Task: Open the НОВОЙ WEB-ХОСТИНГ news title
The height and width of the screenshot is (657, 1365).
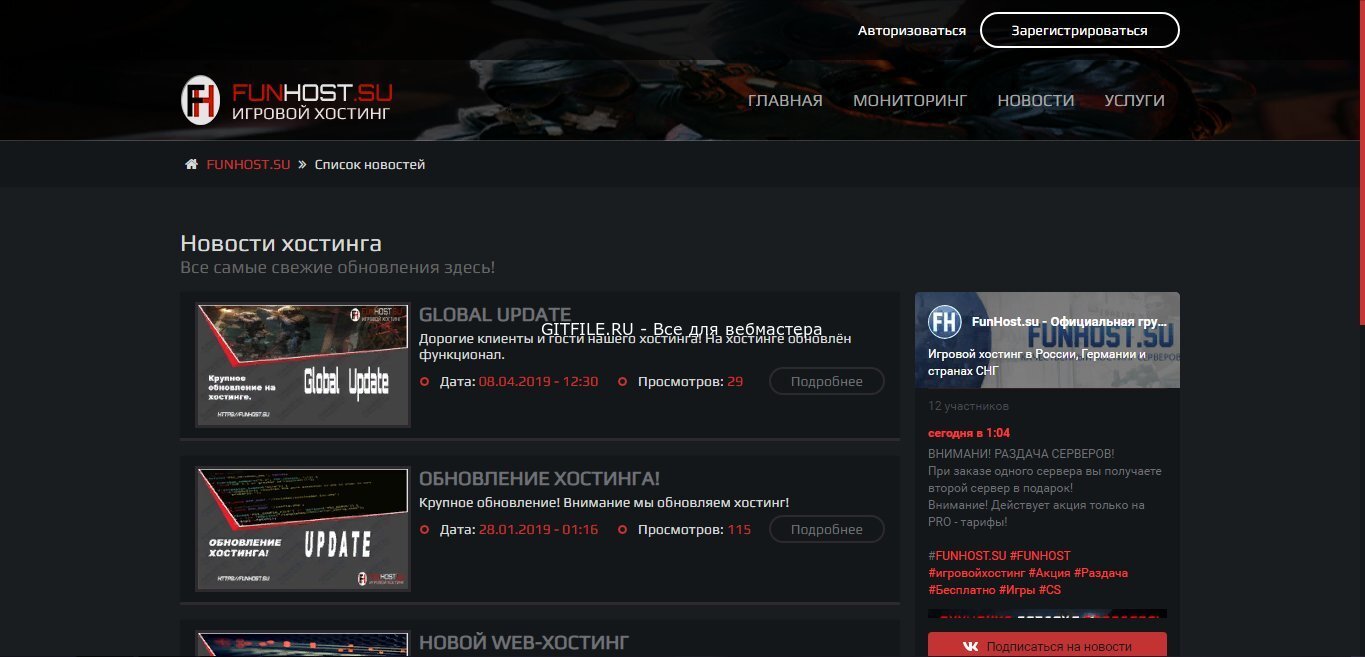Action: pos(524,641)
